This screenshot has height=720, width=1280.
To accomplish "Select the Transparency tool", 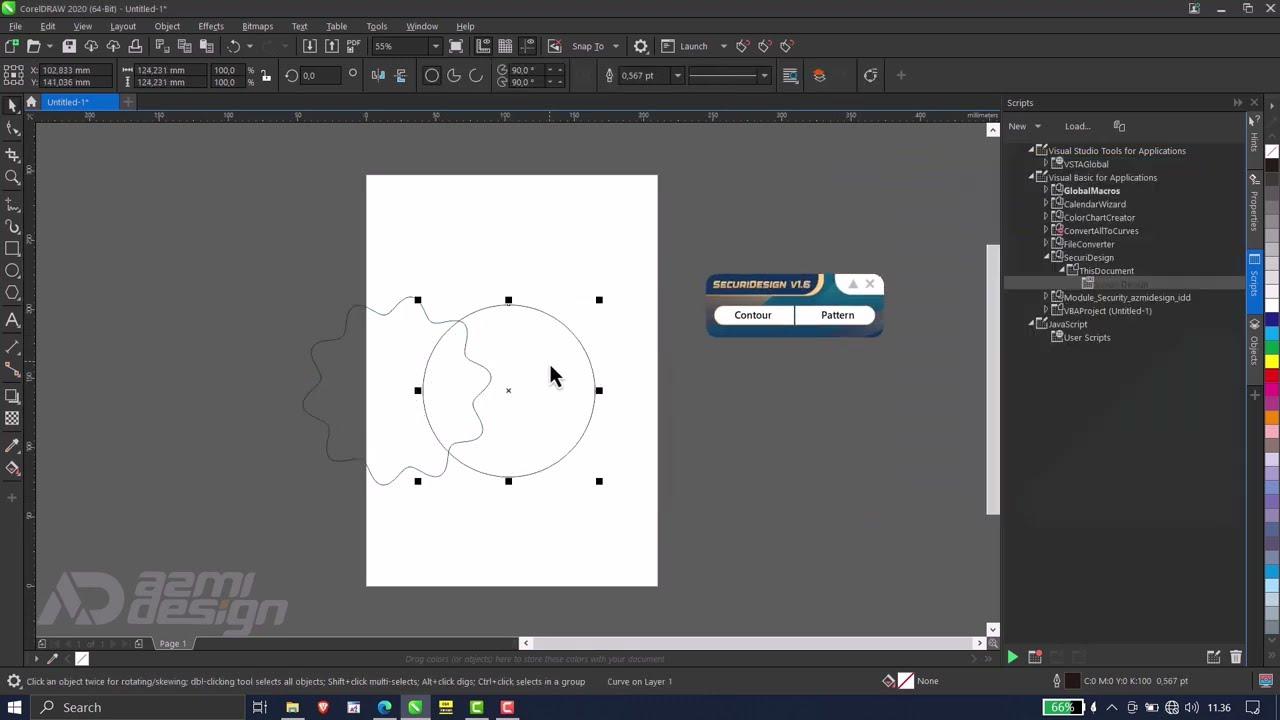I will tap(12, 418).
